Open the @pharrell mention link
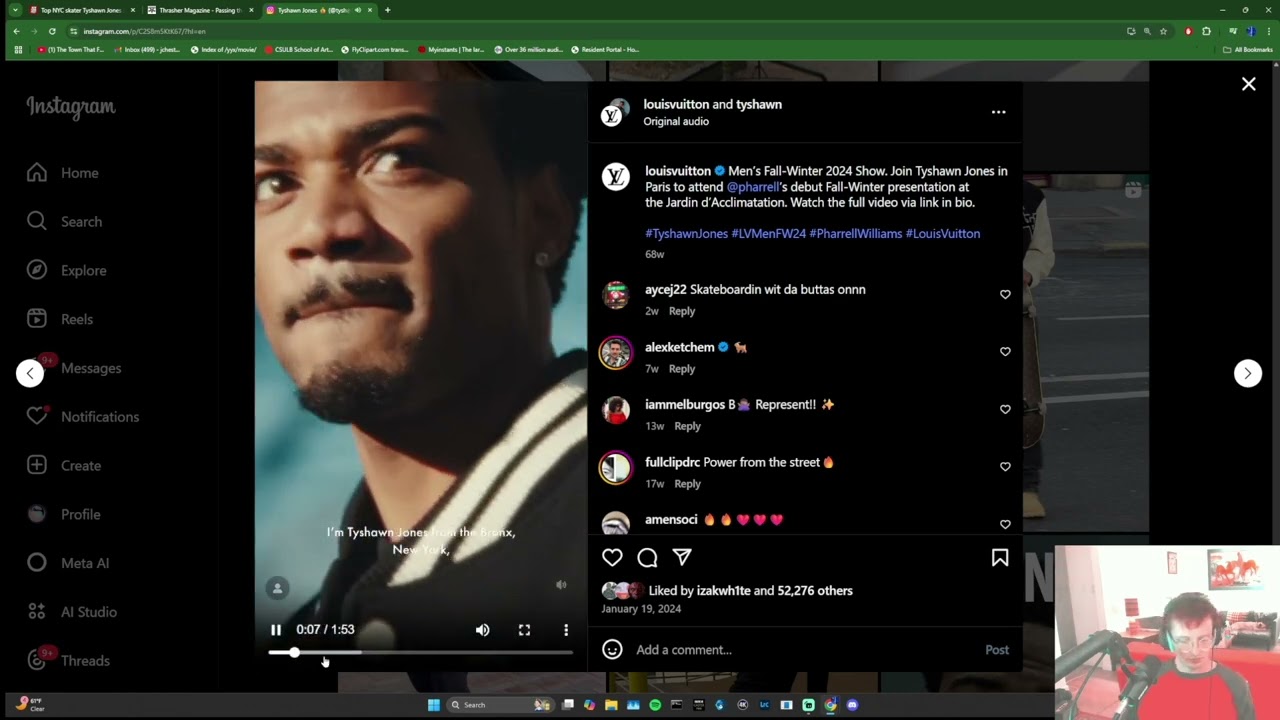This screenshot has width=1280, height=720. point(752,187)
